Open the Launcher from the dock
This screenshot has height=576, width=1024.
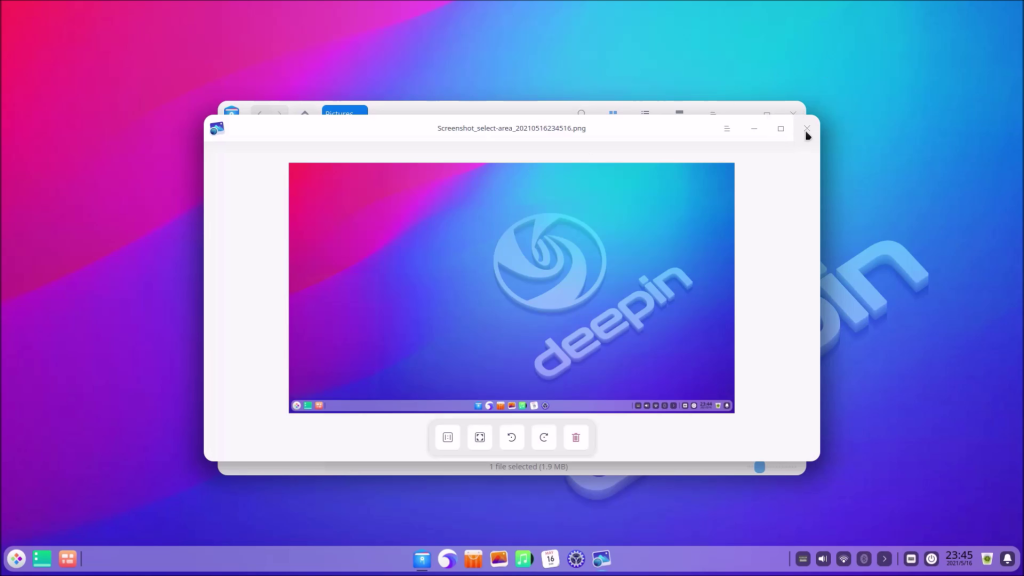tap(16, 559)
